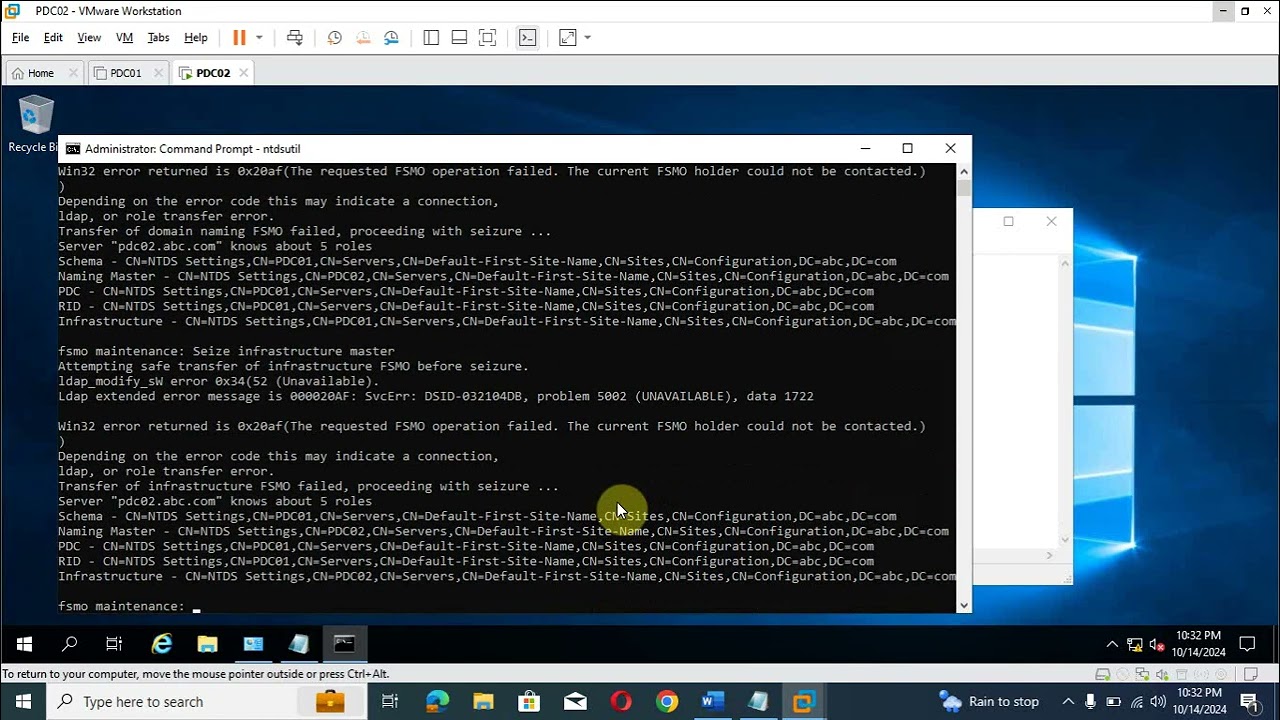Screen dimensions: 1280x720
Task: Click the guest muted volume icon
Action: tap(1157, 645)
